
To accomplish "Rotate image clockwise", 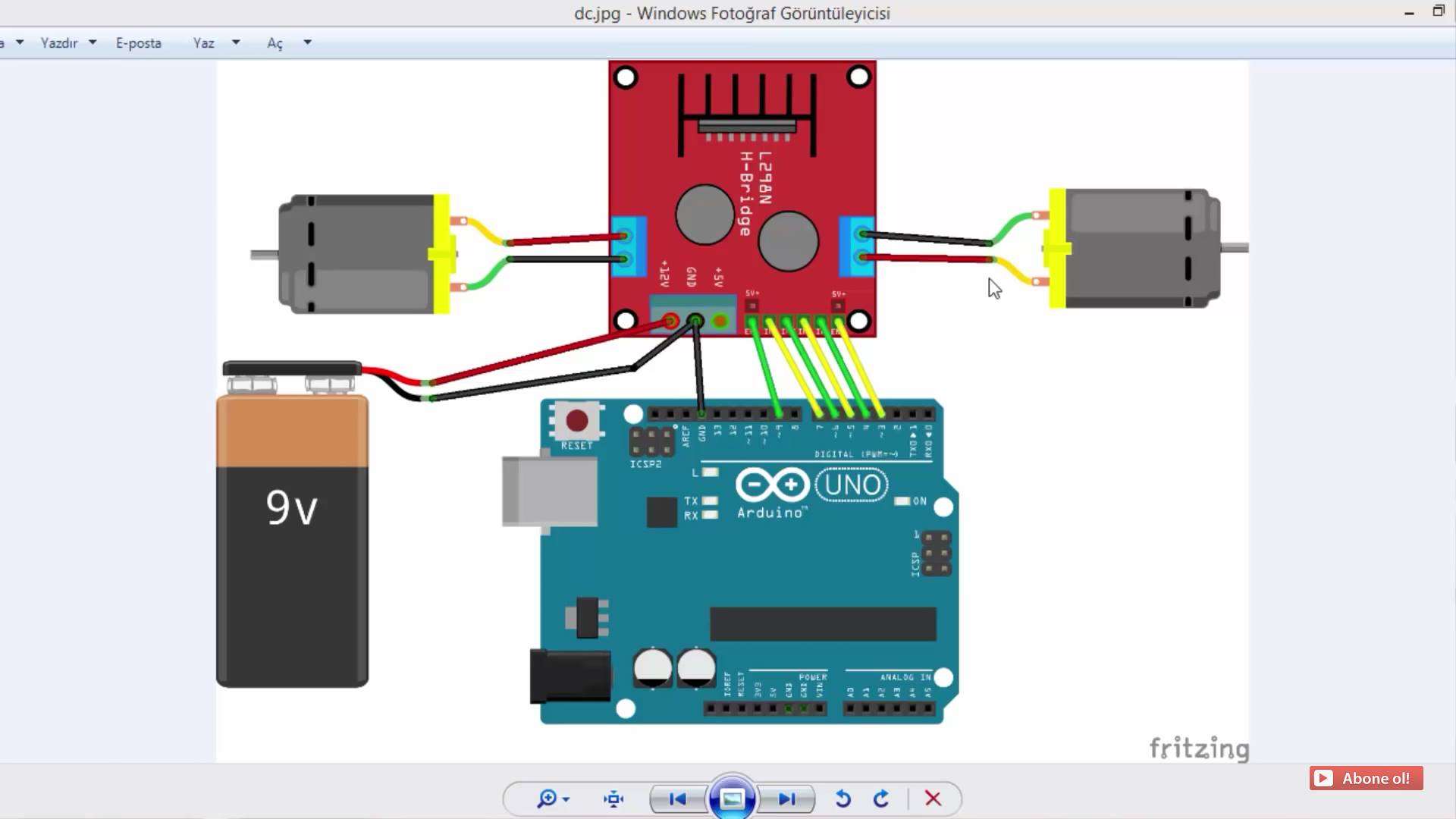I will (881, 799).
